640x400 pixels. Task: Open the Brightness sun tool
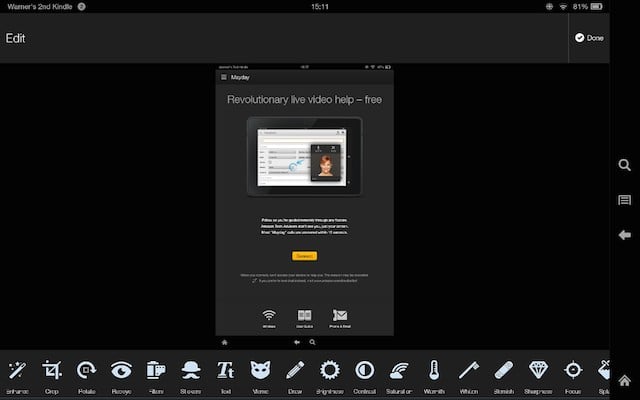point(330,377)
